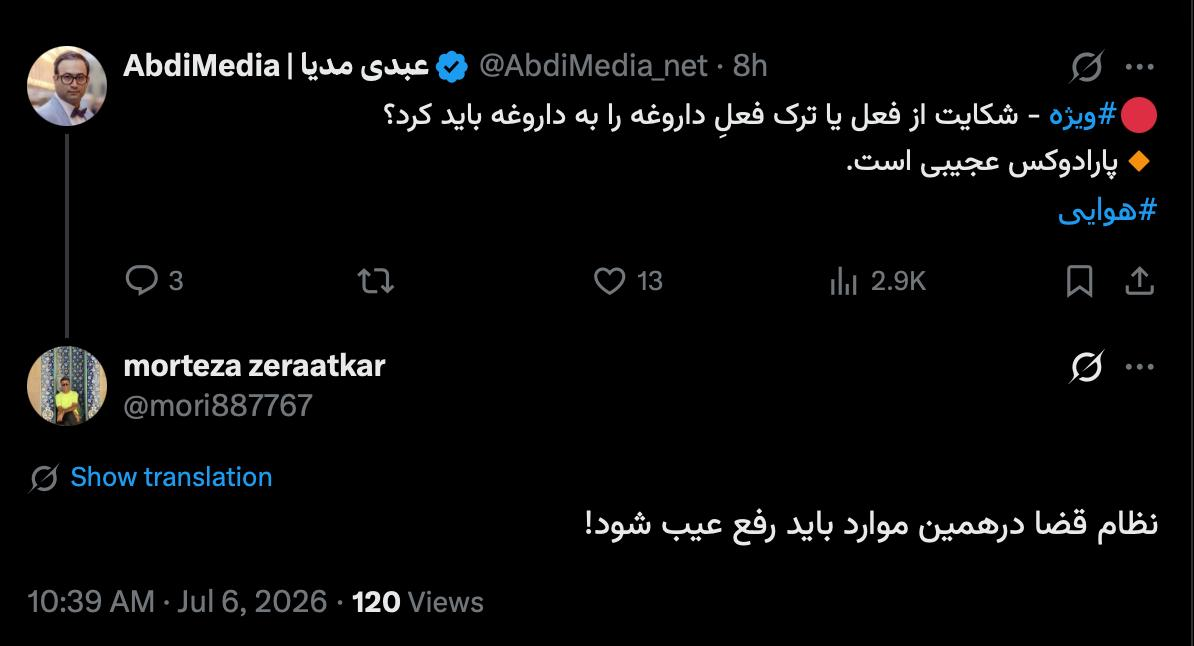This screenshot has height=646, width=1194.
Task: Open more options on morteza zeraatkar reply
Action: point(1140,367)
